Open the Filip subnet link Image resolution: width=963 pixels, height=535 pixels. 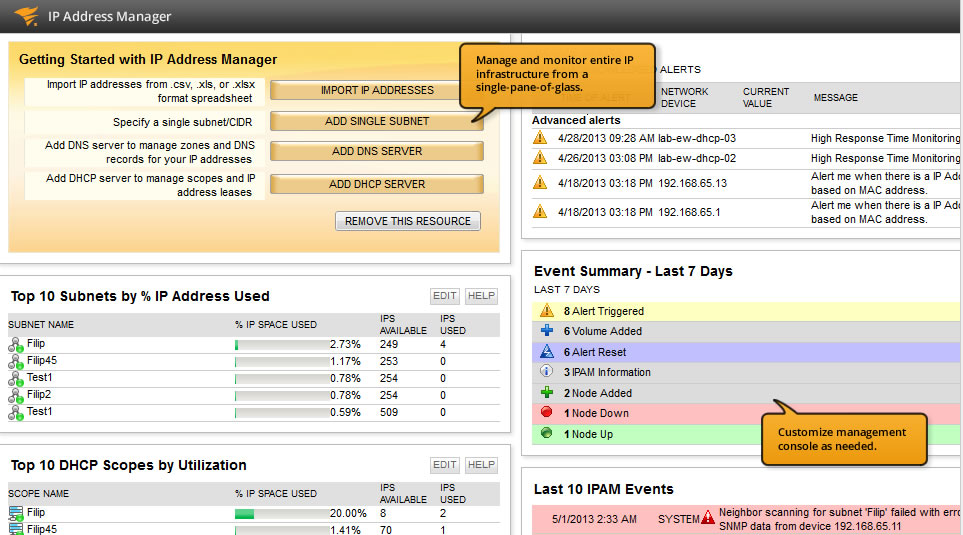coord(36,343)
